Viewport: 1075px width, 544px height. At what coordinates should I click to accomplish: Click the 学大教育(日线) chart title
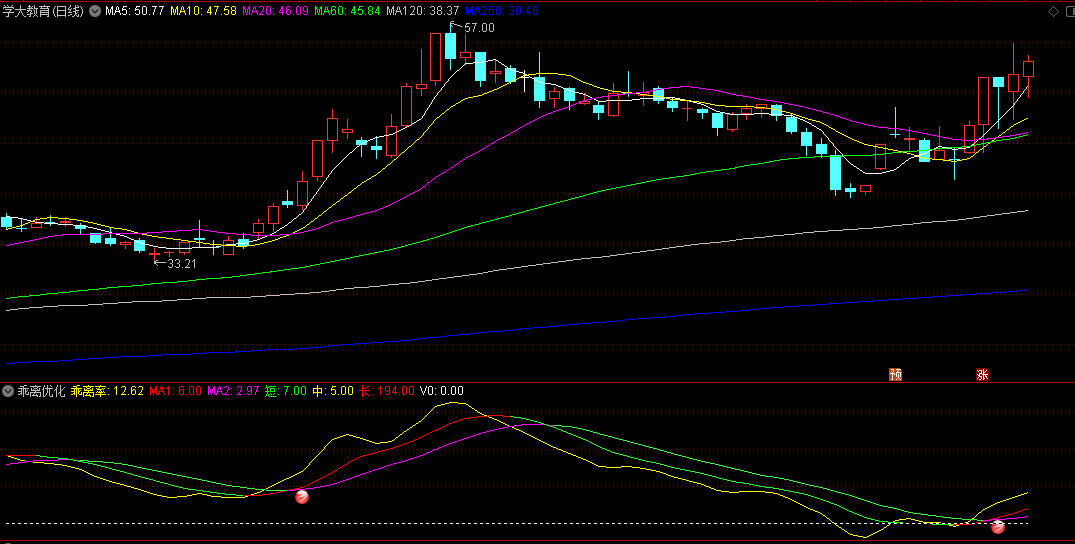(43, 11)
